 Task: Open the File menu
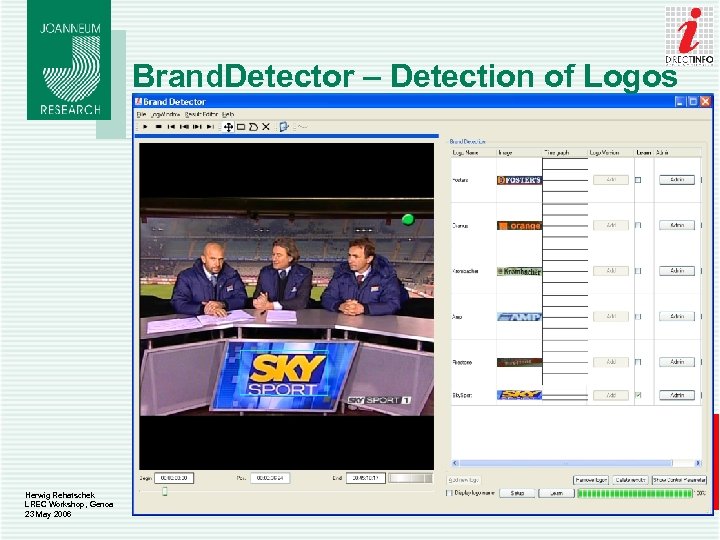click(141, 114)
